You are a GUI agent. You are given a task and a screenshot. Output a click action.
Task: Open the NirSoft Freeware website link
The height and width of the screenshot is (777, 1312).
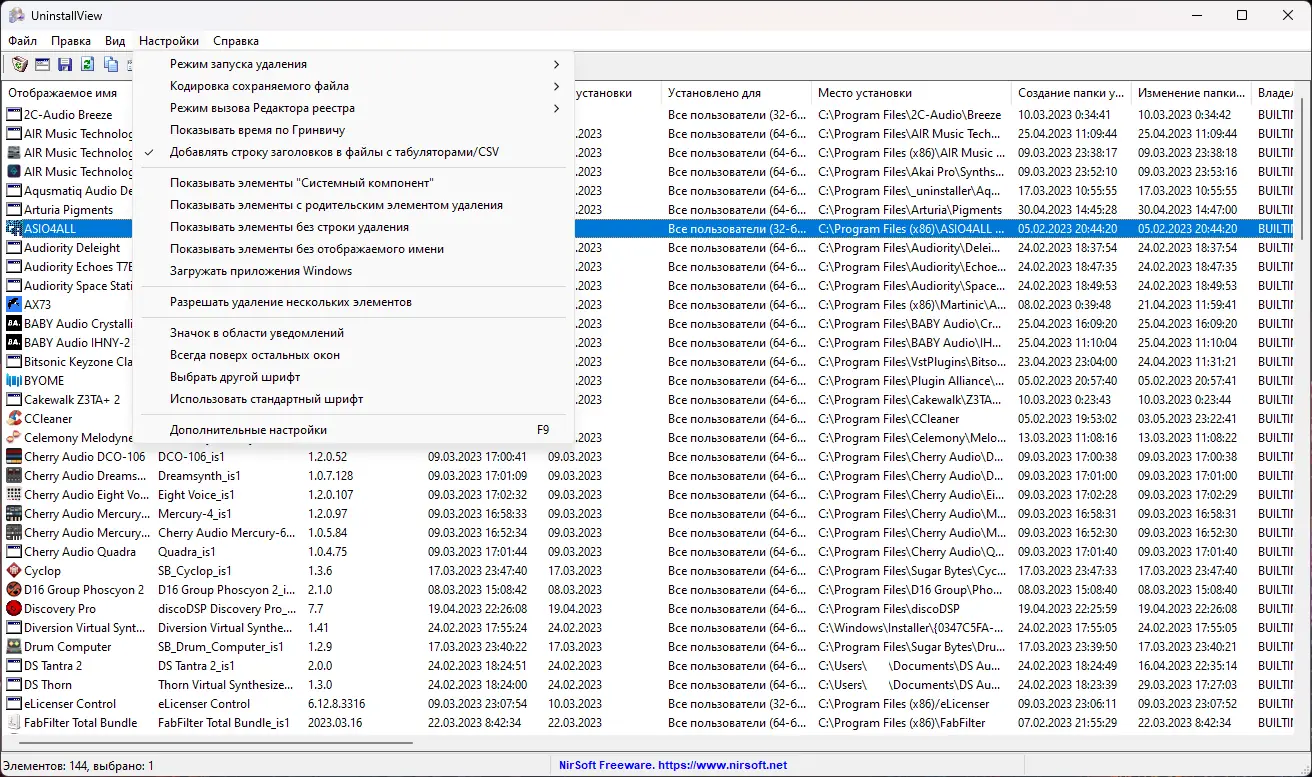tap(672, 766)
